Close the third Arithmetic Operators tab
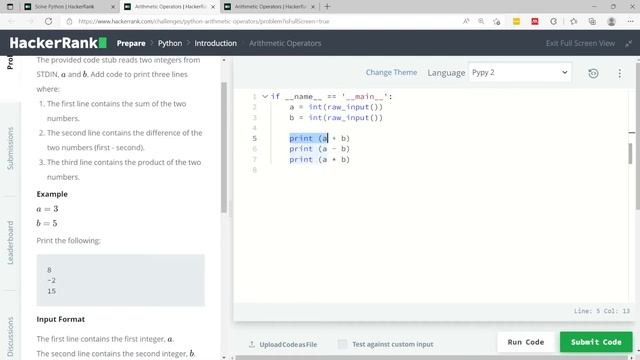The width and height of the screenshot is (640, 360). click(313, 7)
